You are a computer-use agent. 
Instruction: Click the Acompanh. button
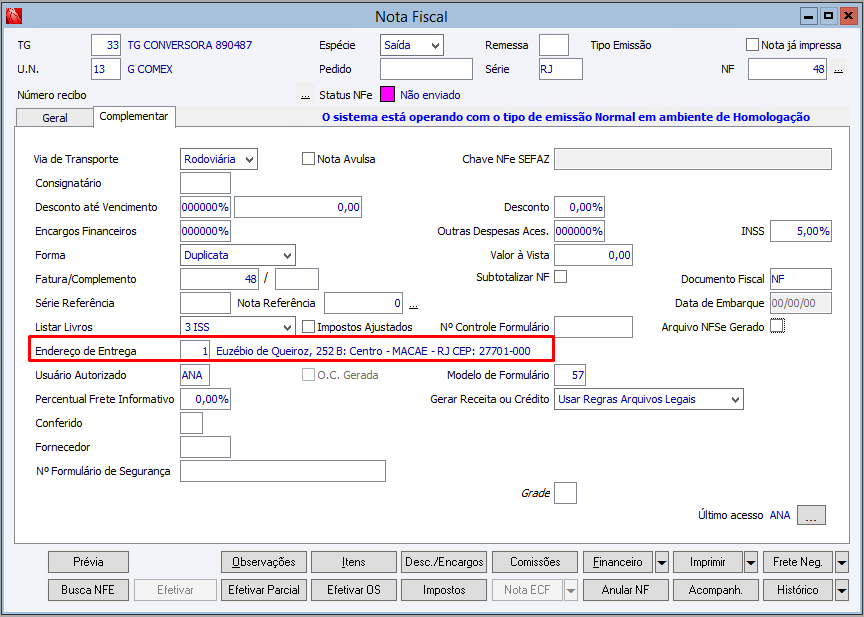pos(716,590)
